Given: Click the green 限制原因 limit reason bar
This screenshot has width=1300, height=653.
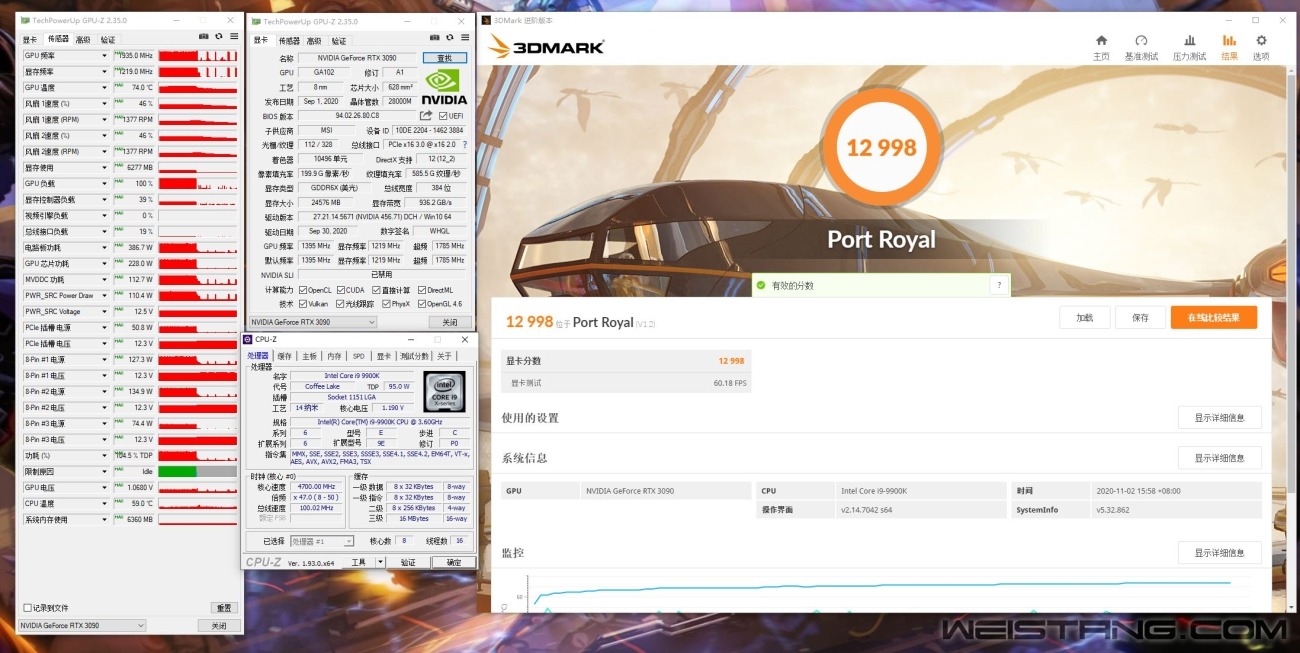Looking at the screenshot, I should click(178, 472).
